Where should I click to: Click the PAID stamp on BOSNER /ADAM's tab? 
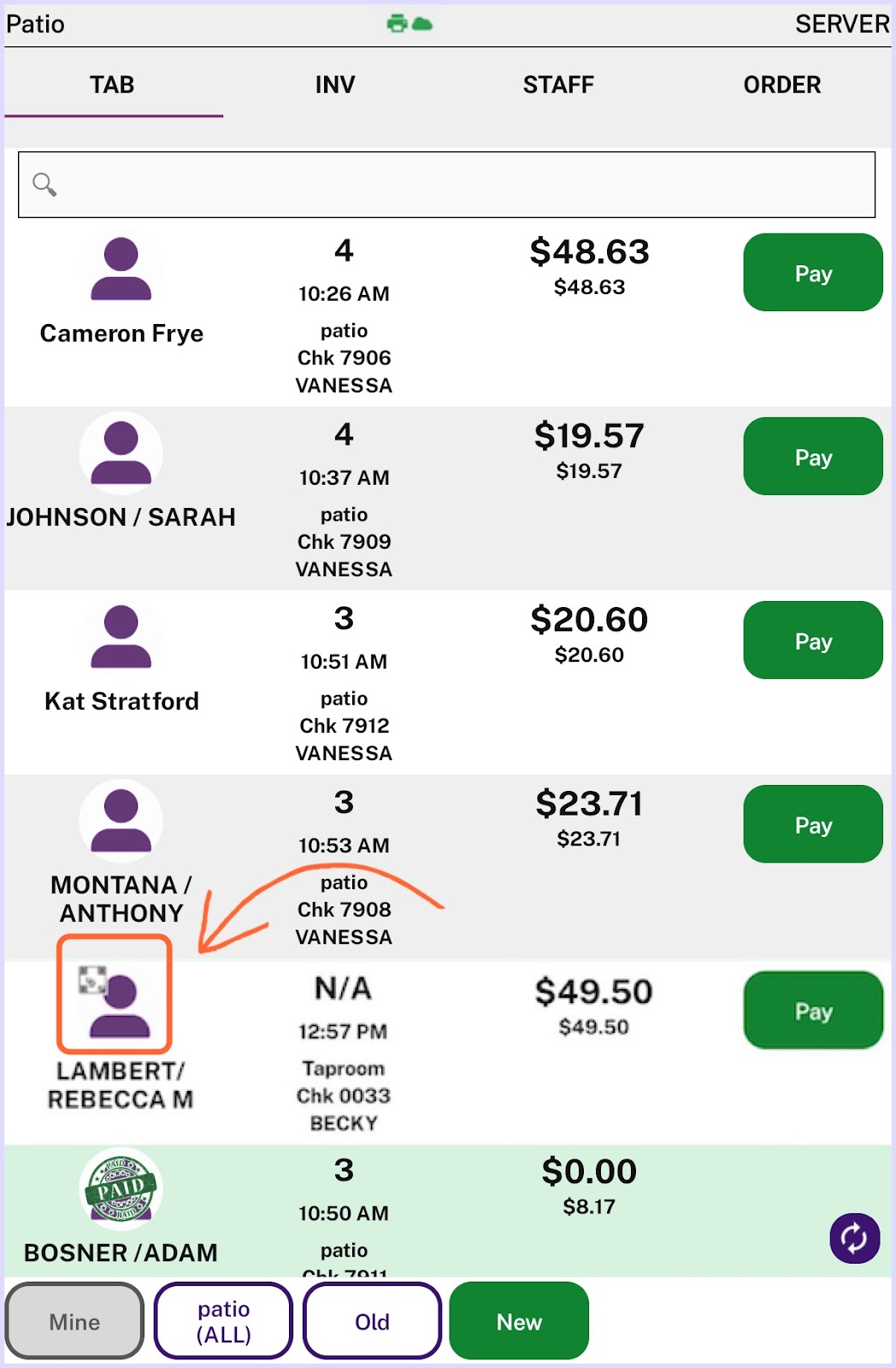[x=121, y=1188]
